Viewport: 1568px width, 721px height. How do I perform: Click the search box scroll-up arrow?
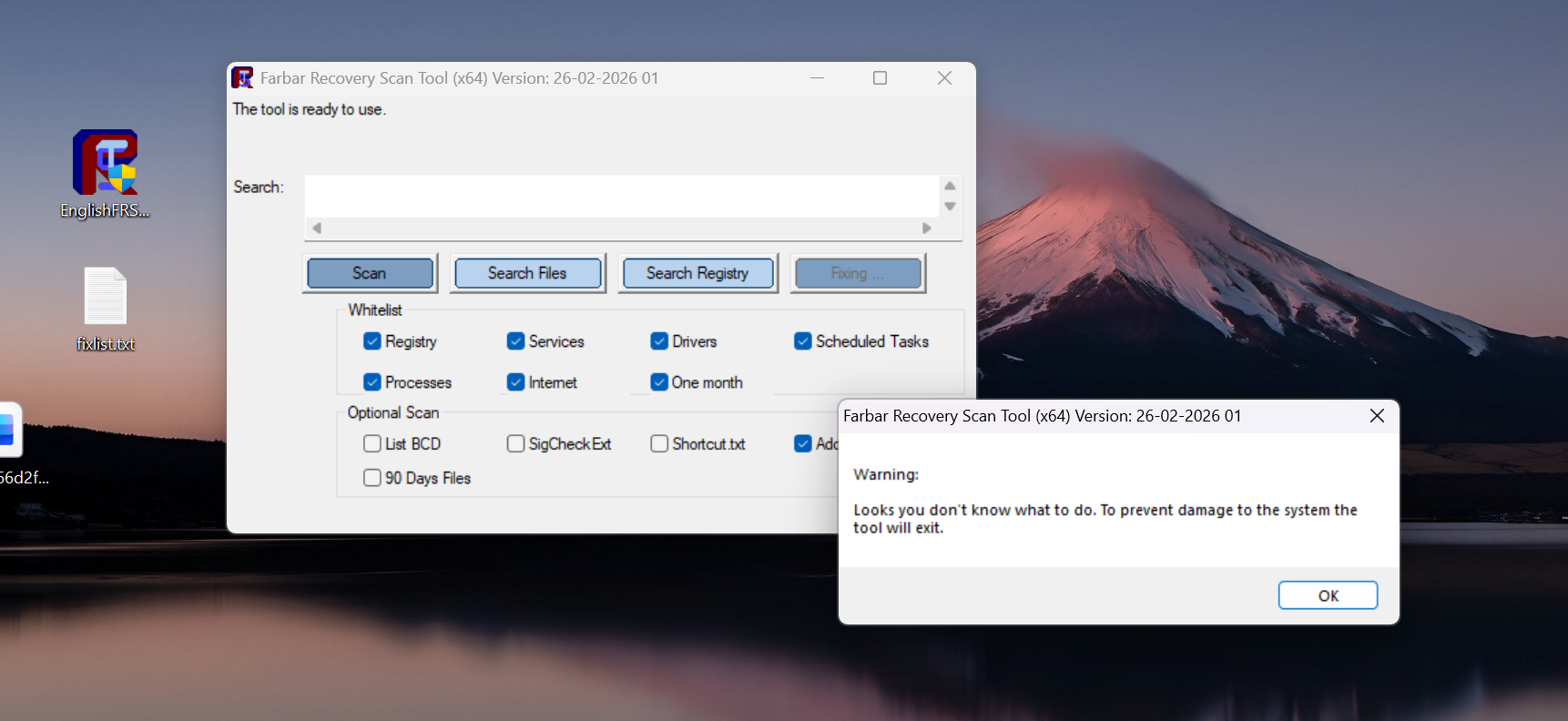tap(950, 186)
